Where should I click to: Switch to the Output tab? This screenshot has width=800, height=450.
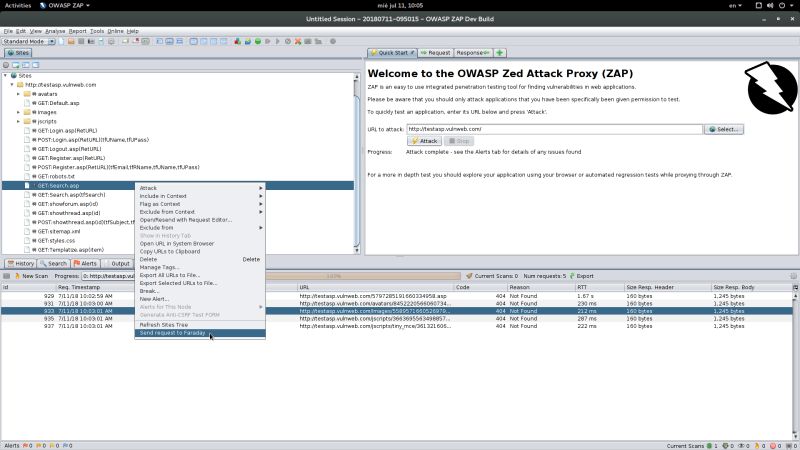pos(116,263)
